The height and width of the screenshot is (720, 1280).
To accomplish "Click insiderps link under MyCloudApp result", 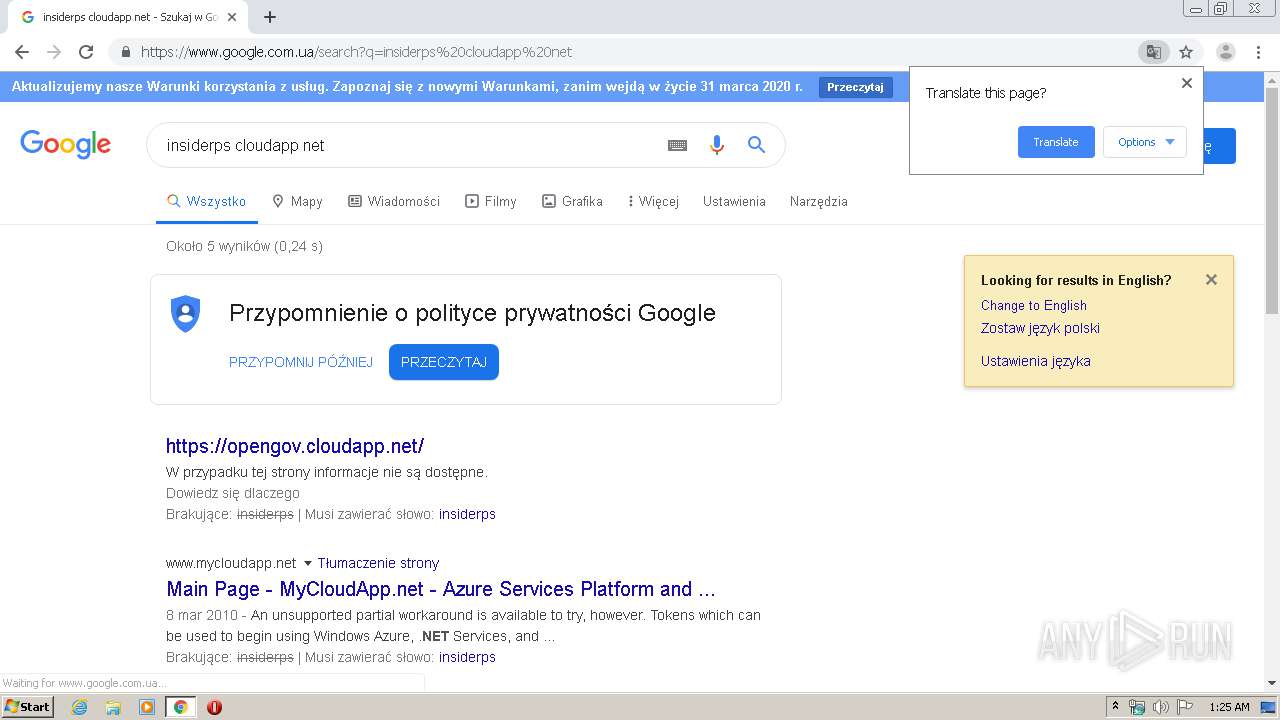I will [467, 657].
